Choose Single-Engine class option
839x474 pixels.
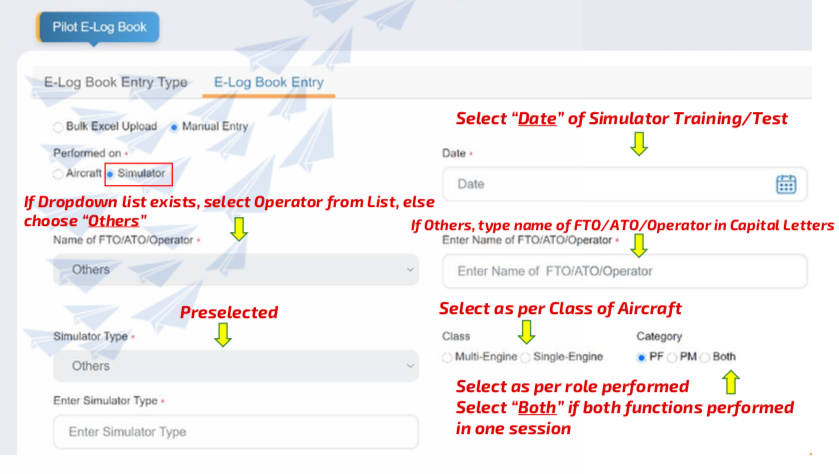pyautogui.click(x=525, y=357)
